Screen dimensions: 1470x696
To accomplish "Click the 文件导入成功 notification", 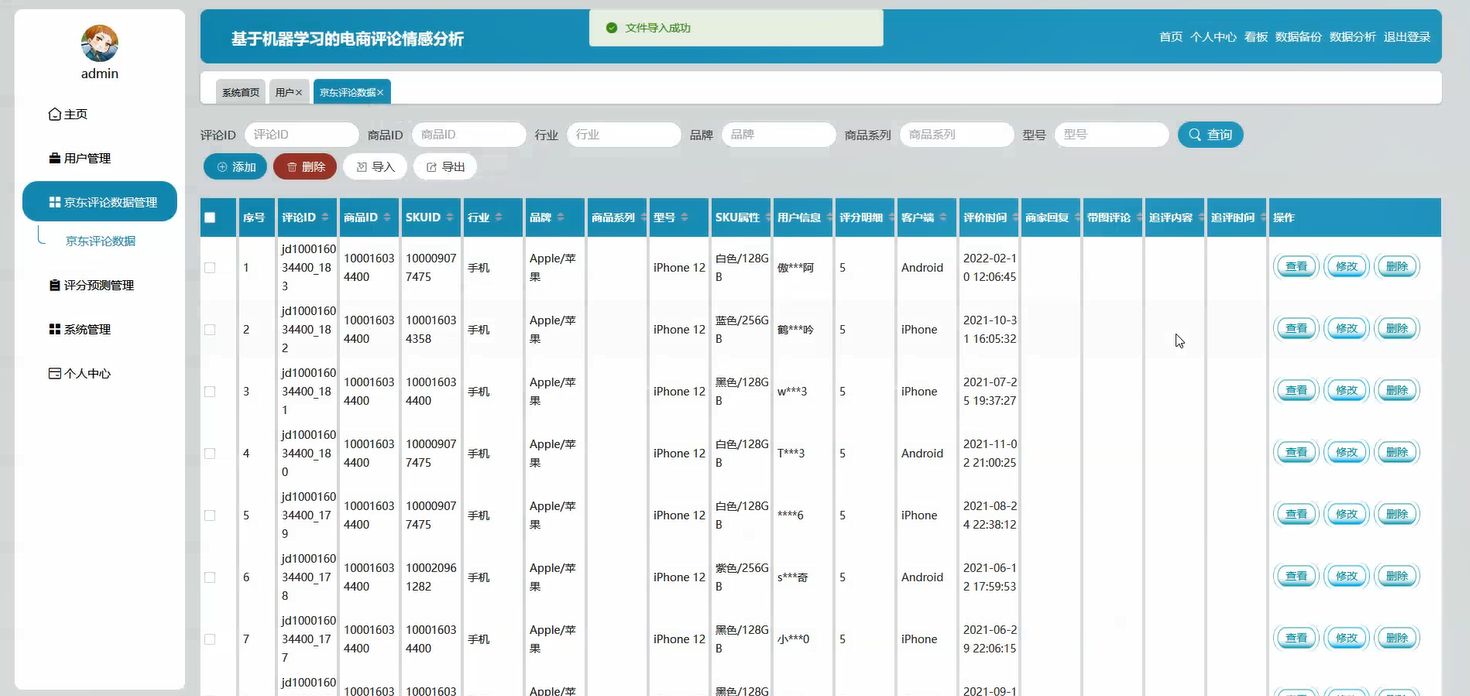I will click(736, 28).
